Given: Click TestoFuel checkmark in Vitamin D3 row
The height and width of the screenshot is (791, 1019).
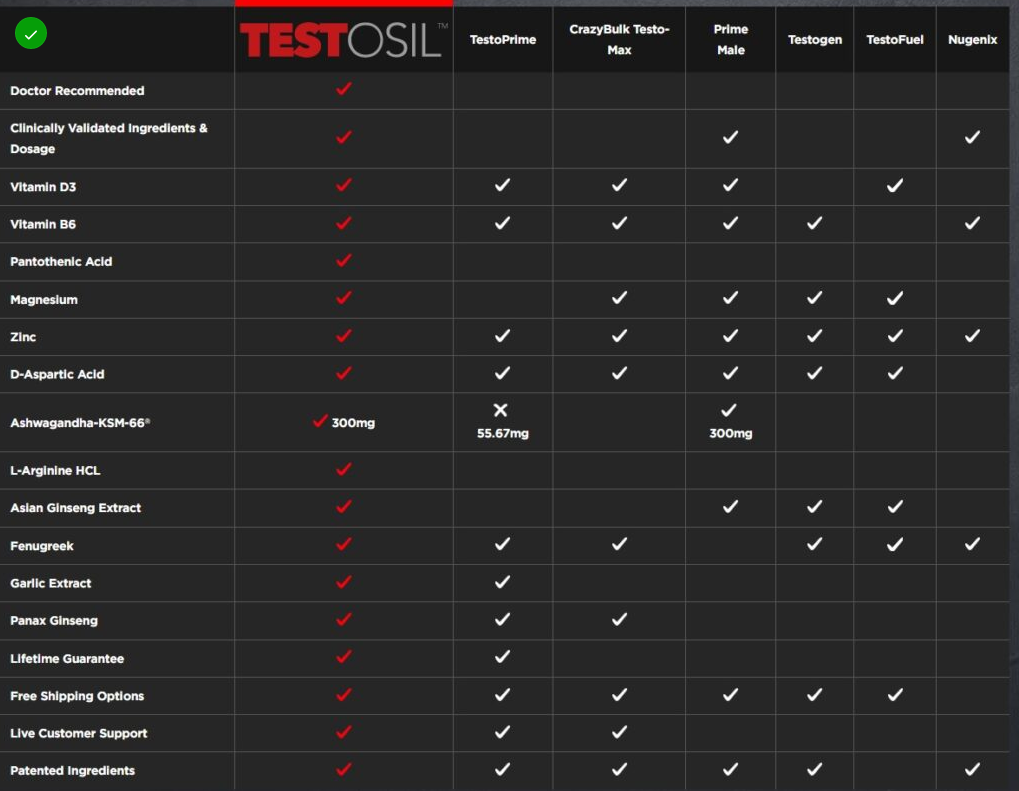Looking at the screenshot, I should point(895,185).
